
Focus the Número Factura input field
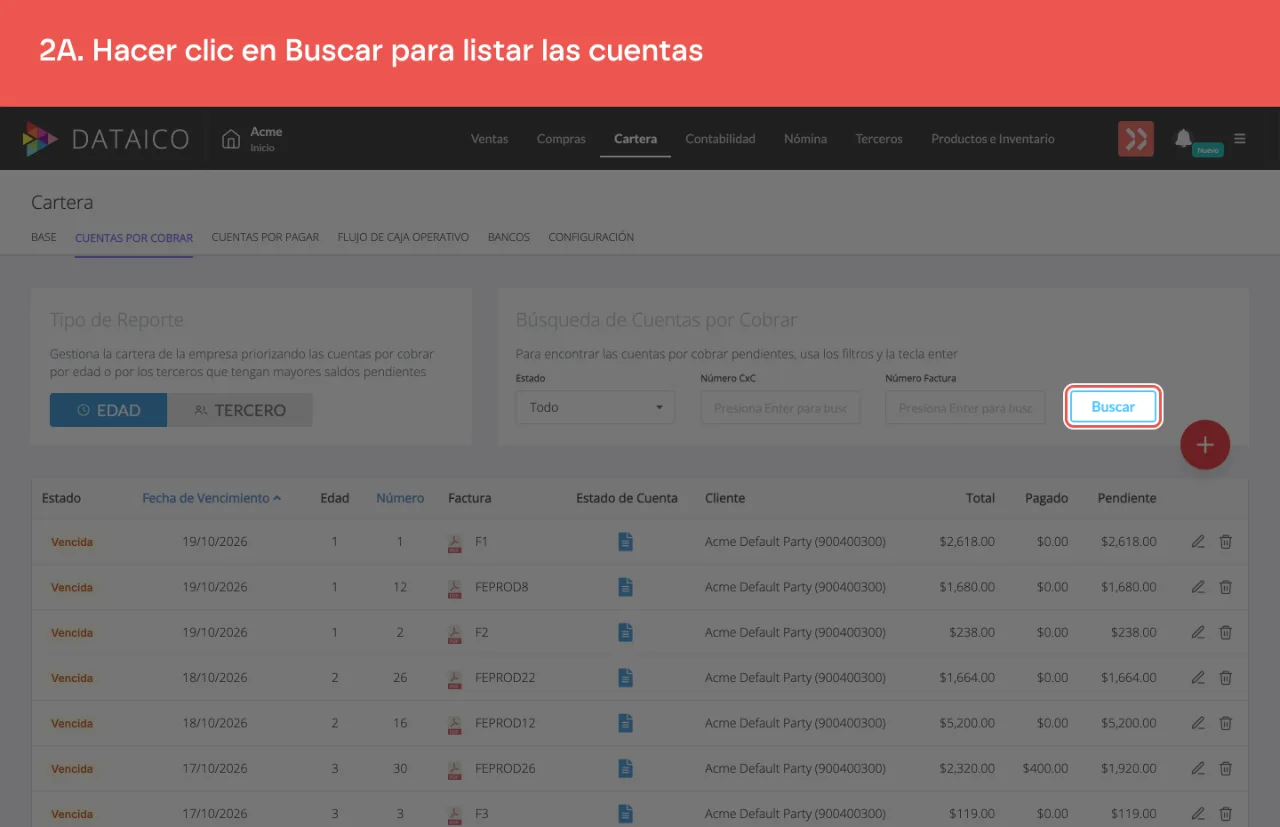(965, 408)
